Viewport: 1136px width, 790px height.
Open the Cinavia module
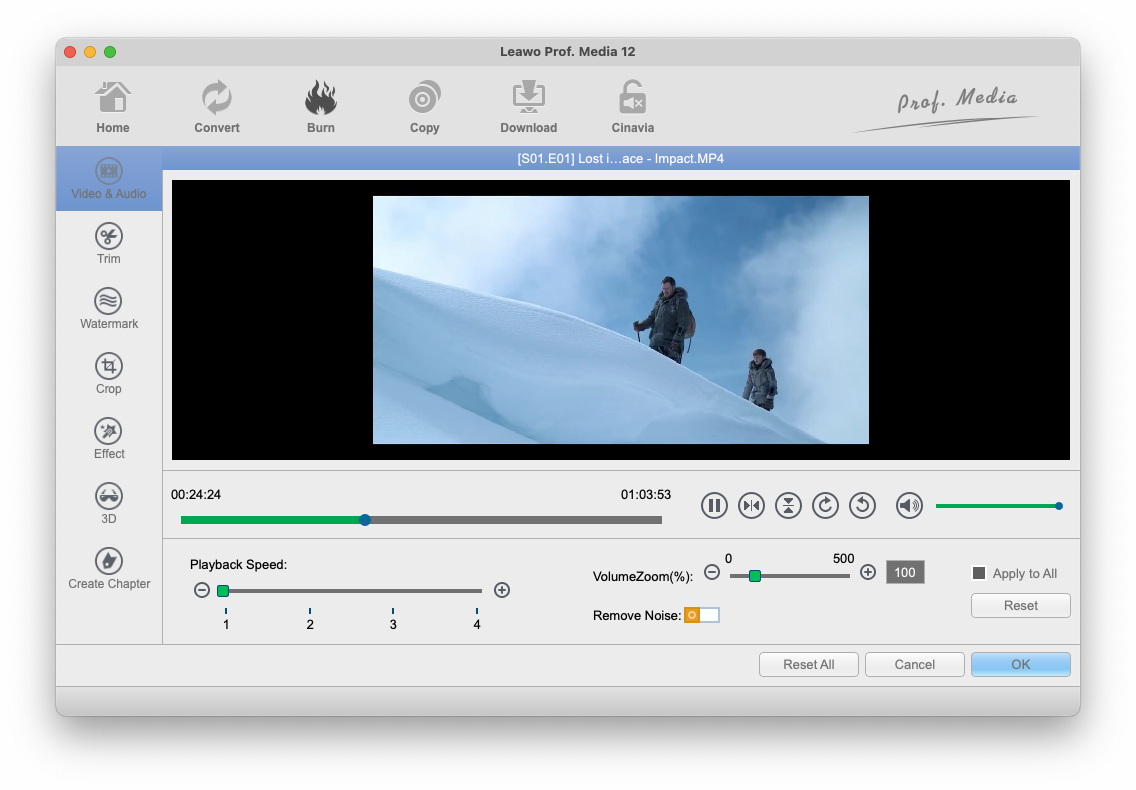pyautogui.click(x=632, y=107)
